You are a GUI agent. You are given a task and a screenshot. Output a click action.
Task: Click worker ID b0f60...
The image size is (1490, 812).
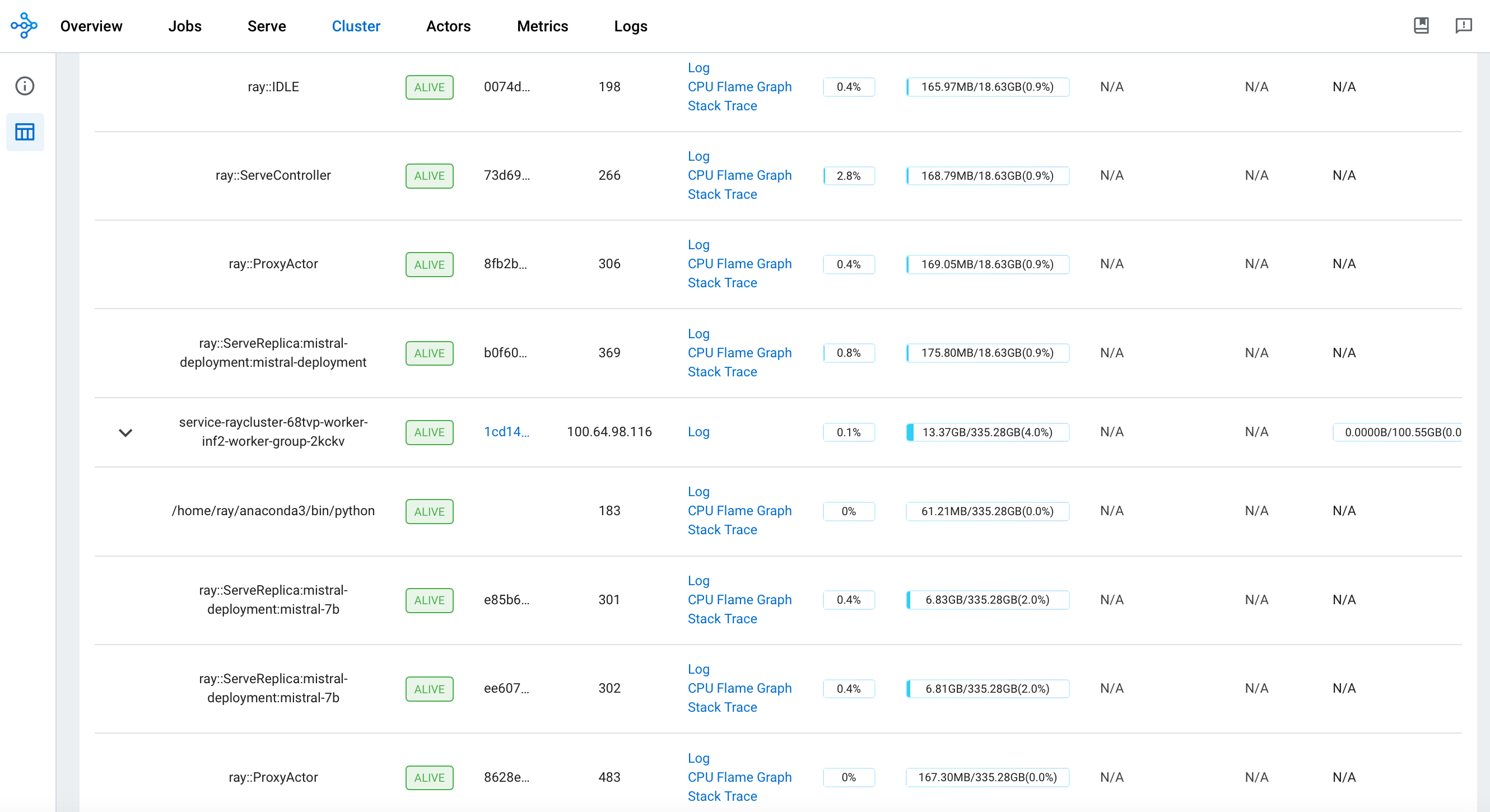(505, 353)
